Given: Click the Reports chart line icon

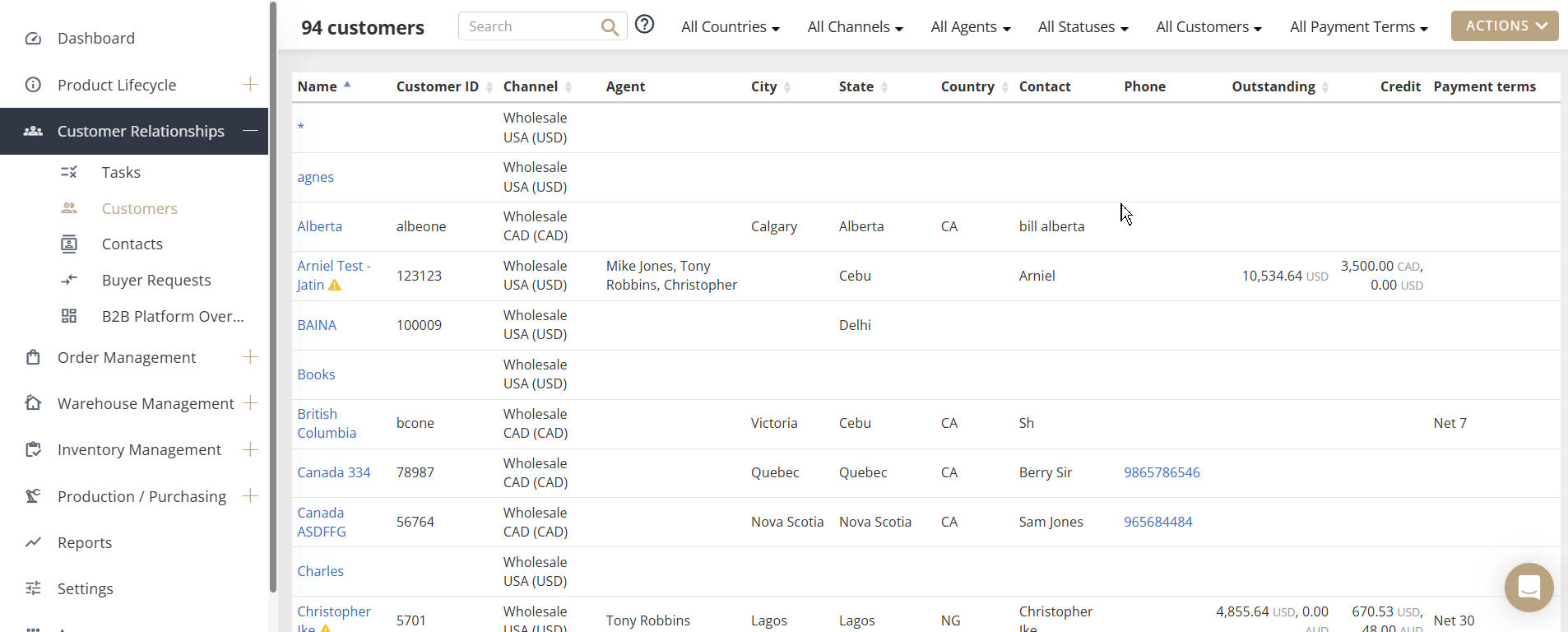Looking at the screenshot, I should coord(34,542).
